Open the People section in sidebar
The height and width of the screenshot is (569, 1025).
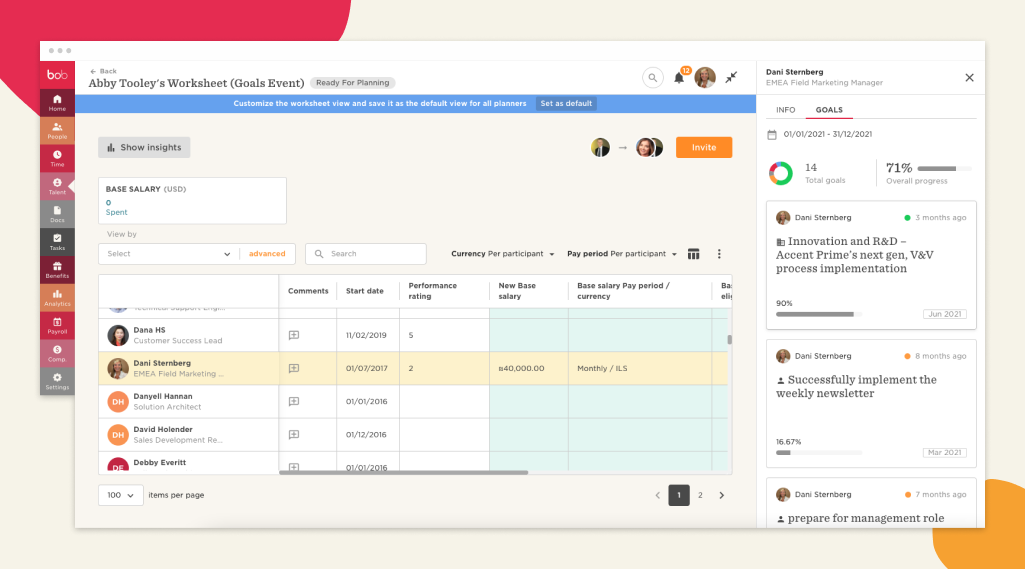coord(57,131)
